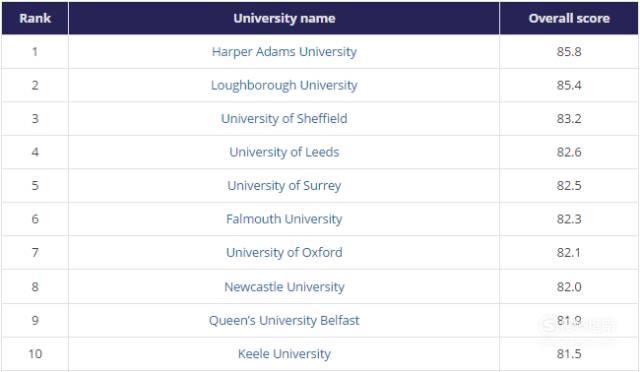
Task: Click the Rank column header
Action: coord(35,18)
